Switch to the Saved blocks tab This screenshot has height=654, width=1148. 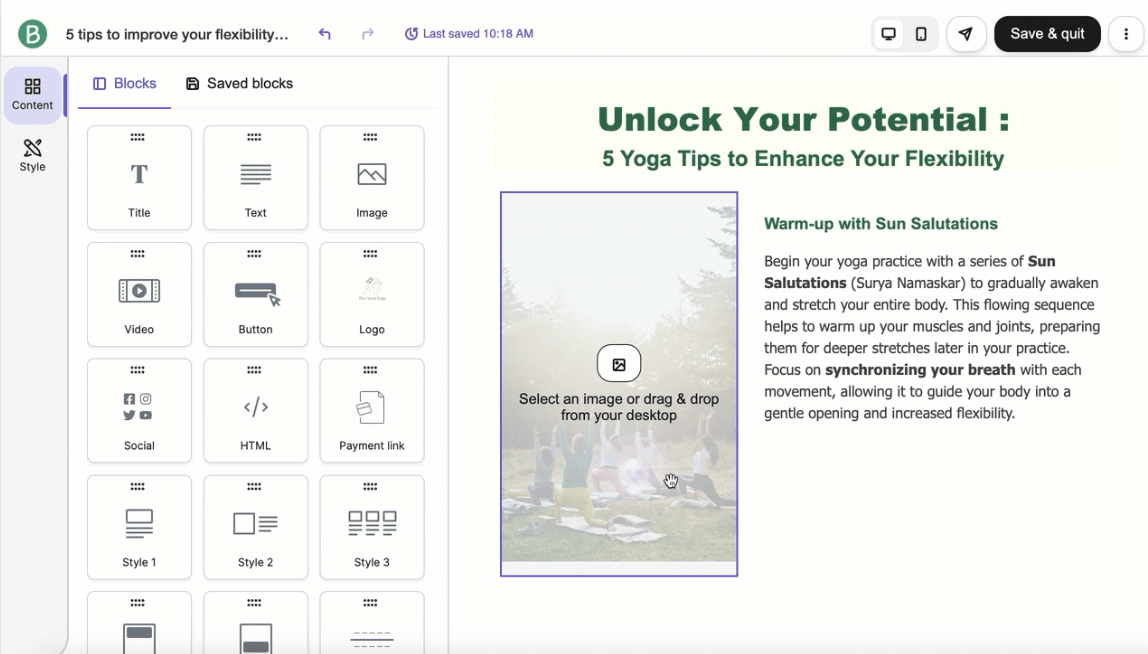tap(239, 83)
